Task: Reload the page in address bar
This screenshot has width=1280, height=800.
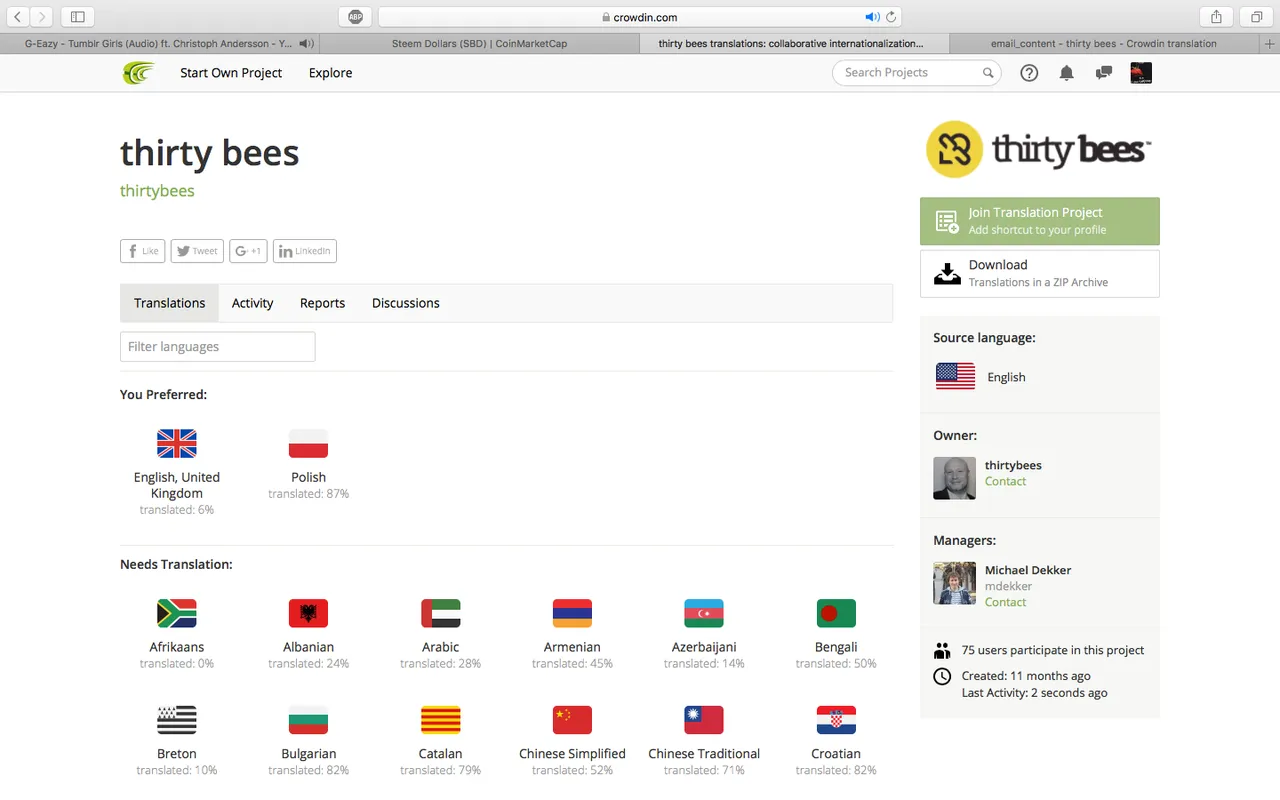Action: point(891,17)
